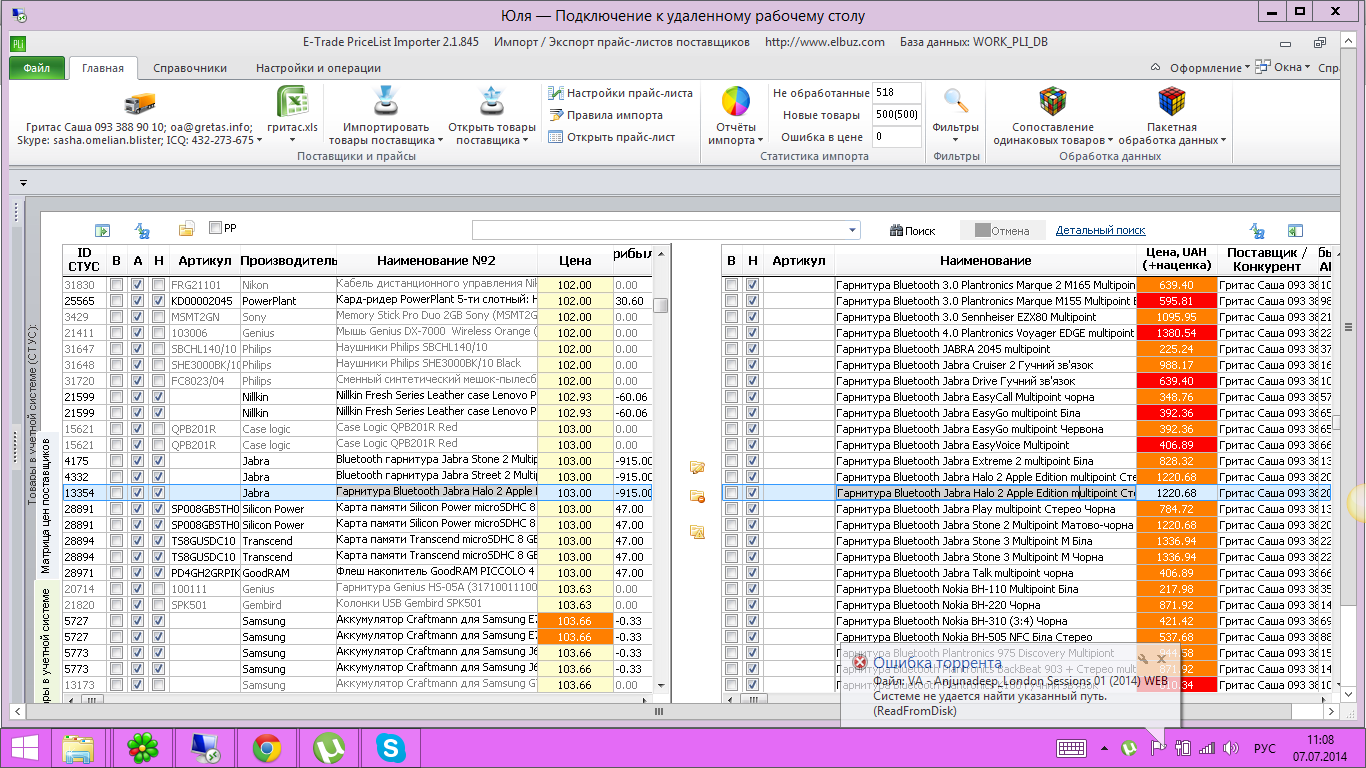Viewport: 1366px width, 768px height.
Task: Open Настройки прайс-листа in the ribbon
Action: click(621, 93)
